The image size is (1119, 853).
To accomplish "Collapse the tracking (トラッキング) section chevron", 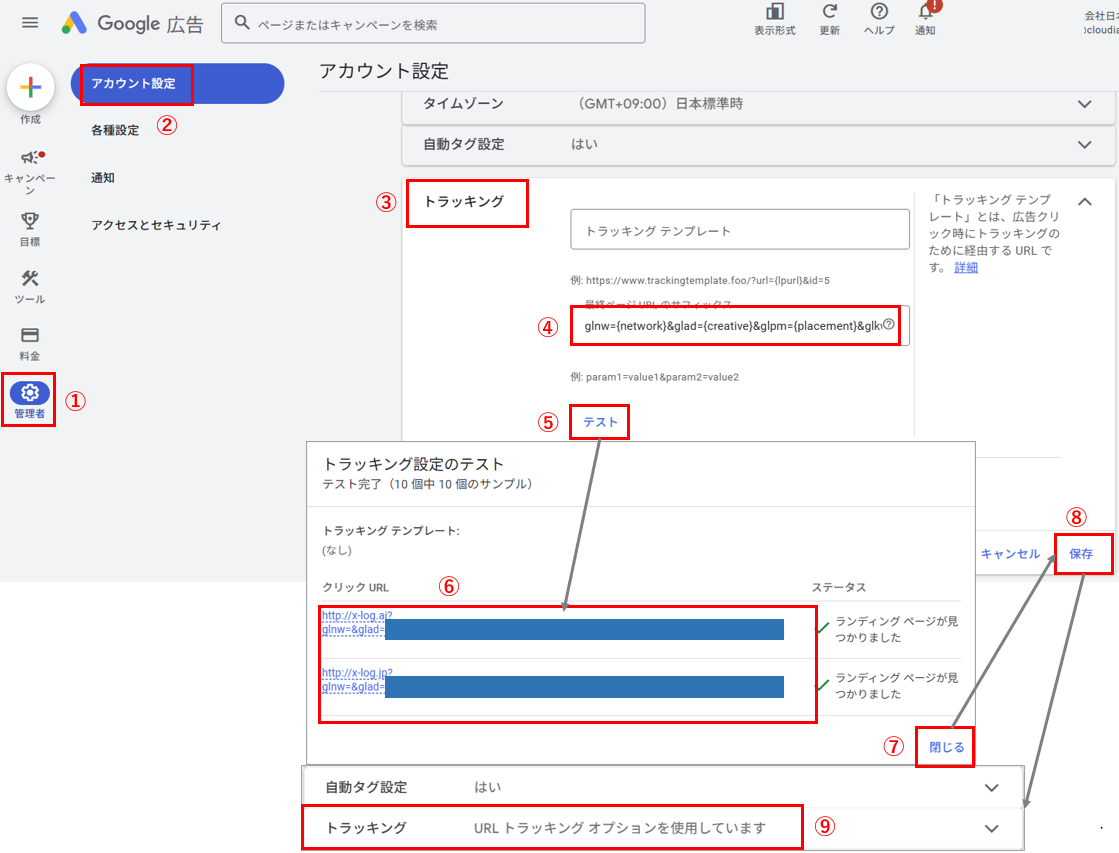I will pyautogui.click(x=1085, y=202).
